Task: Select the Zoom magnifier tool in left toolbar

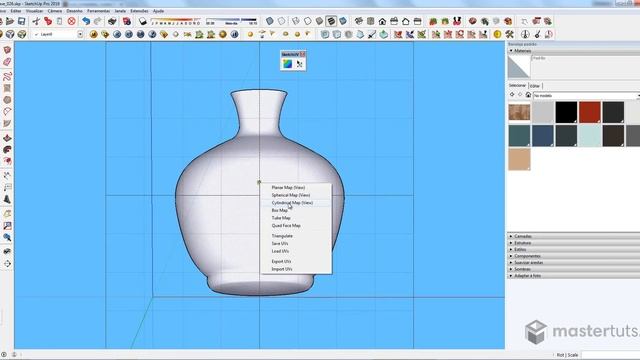Action: [7, 237]
